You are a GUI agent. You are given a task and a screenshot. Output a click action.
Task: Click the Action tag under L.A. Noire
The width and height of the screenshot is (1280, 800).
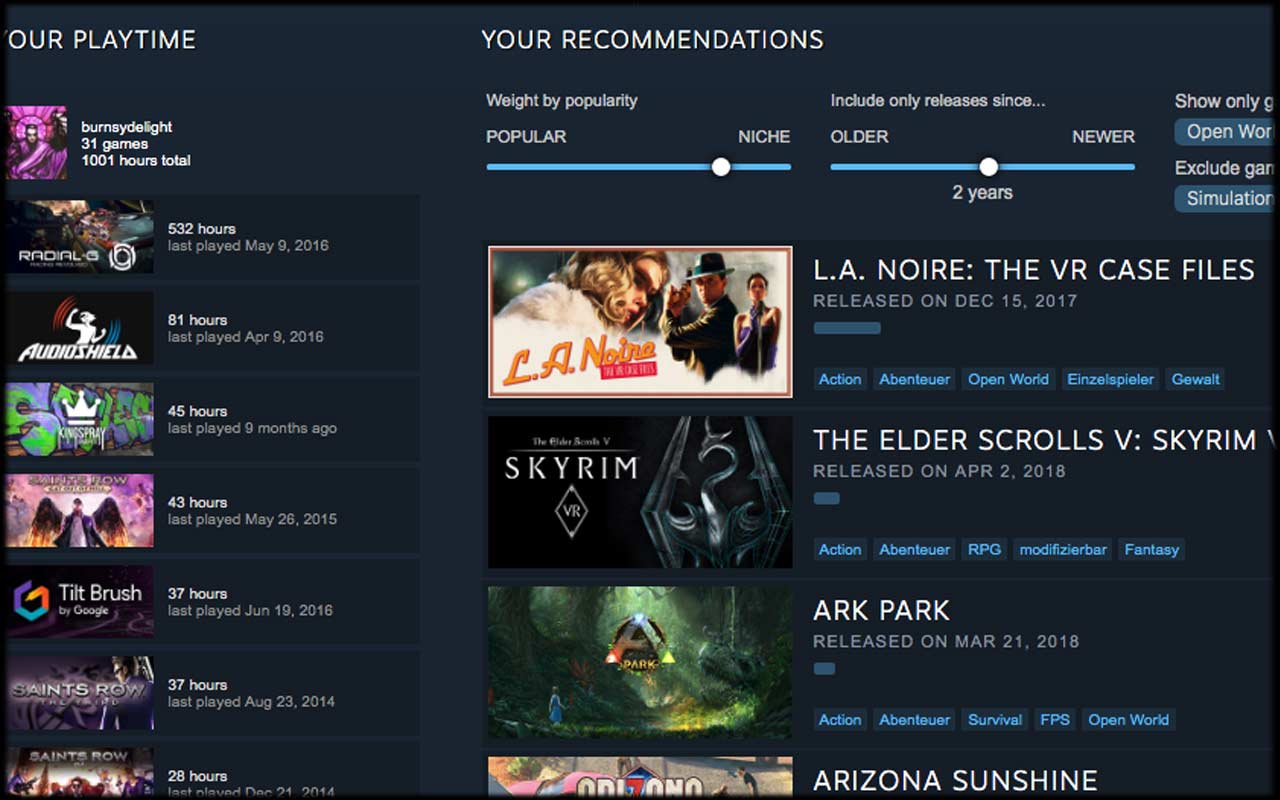[840, 379]
